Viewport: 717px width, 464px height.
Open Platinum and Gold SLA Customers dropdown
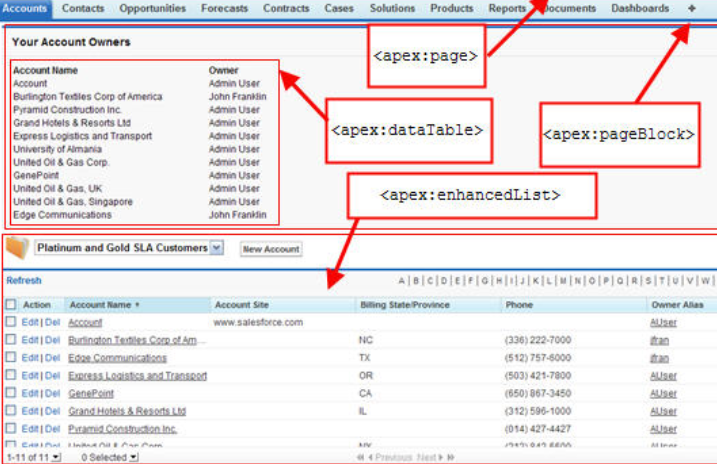coord(217,248)
